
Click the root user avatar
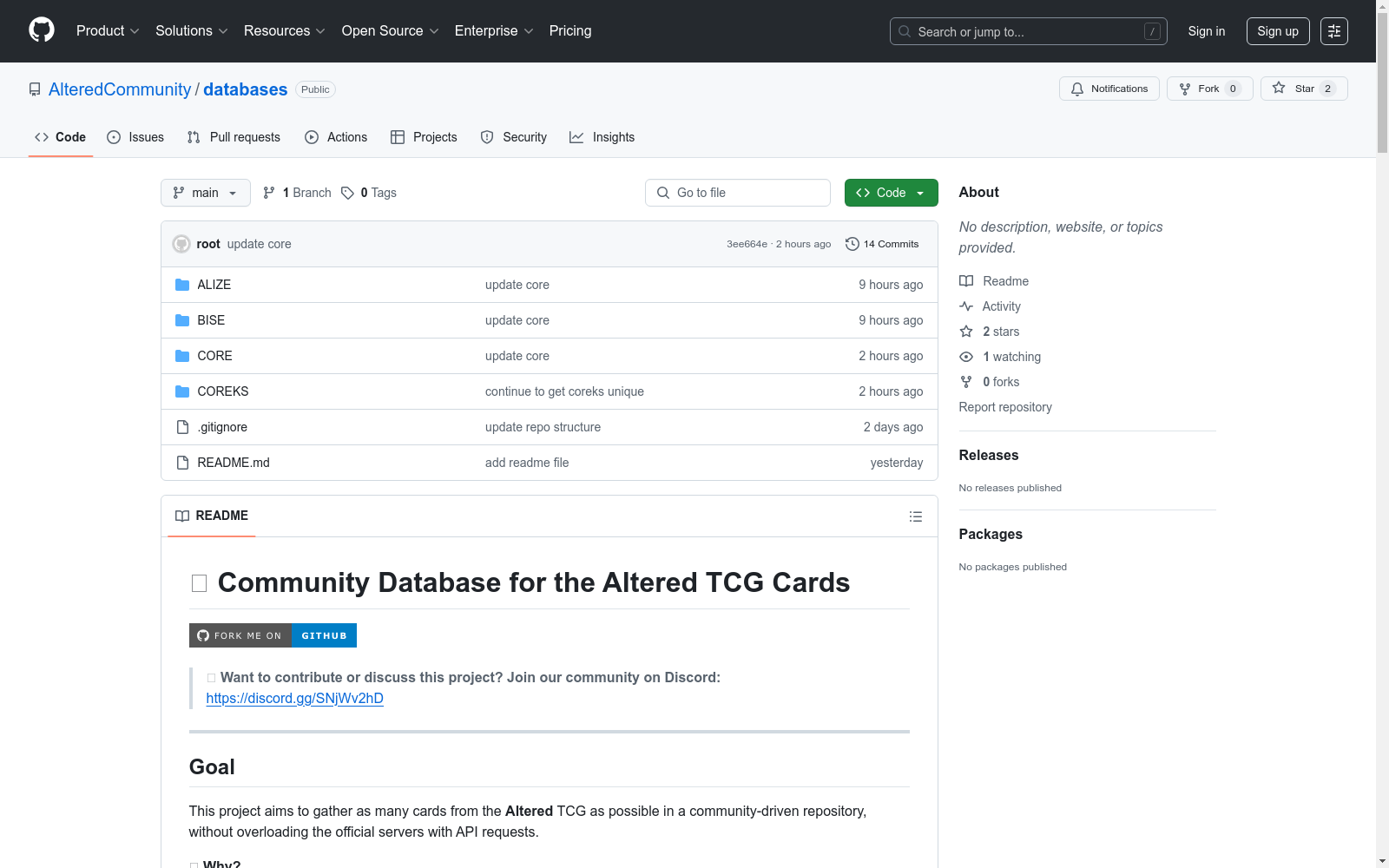[x=181, y=244]
